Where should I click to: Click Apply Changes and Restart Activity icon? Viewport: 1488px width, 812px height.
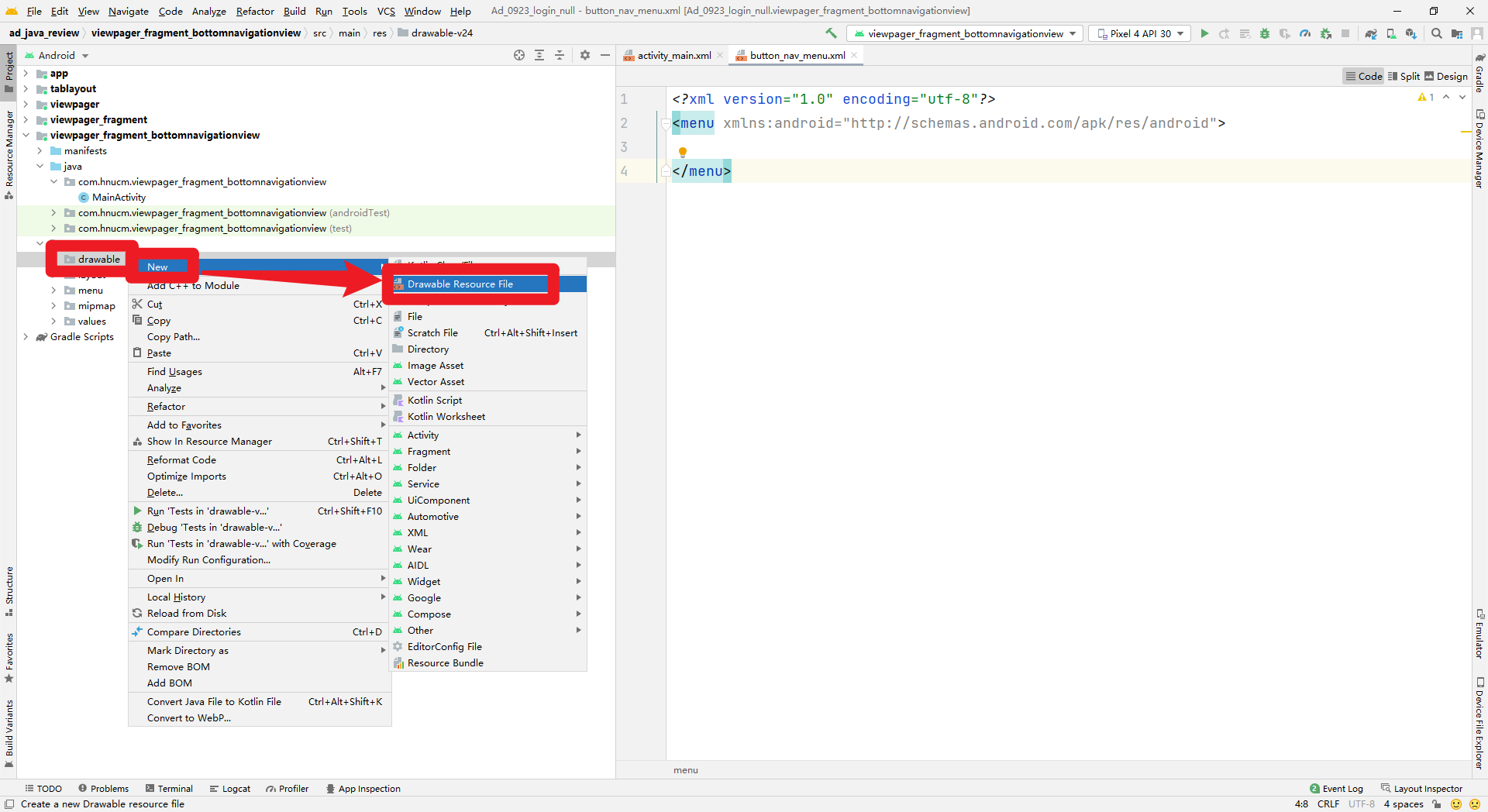pyautogui.click(x=1224, y=33)
